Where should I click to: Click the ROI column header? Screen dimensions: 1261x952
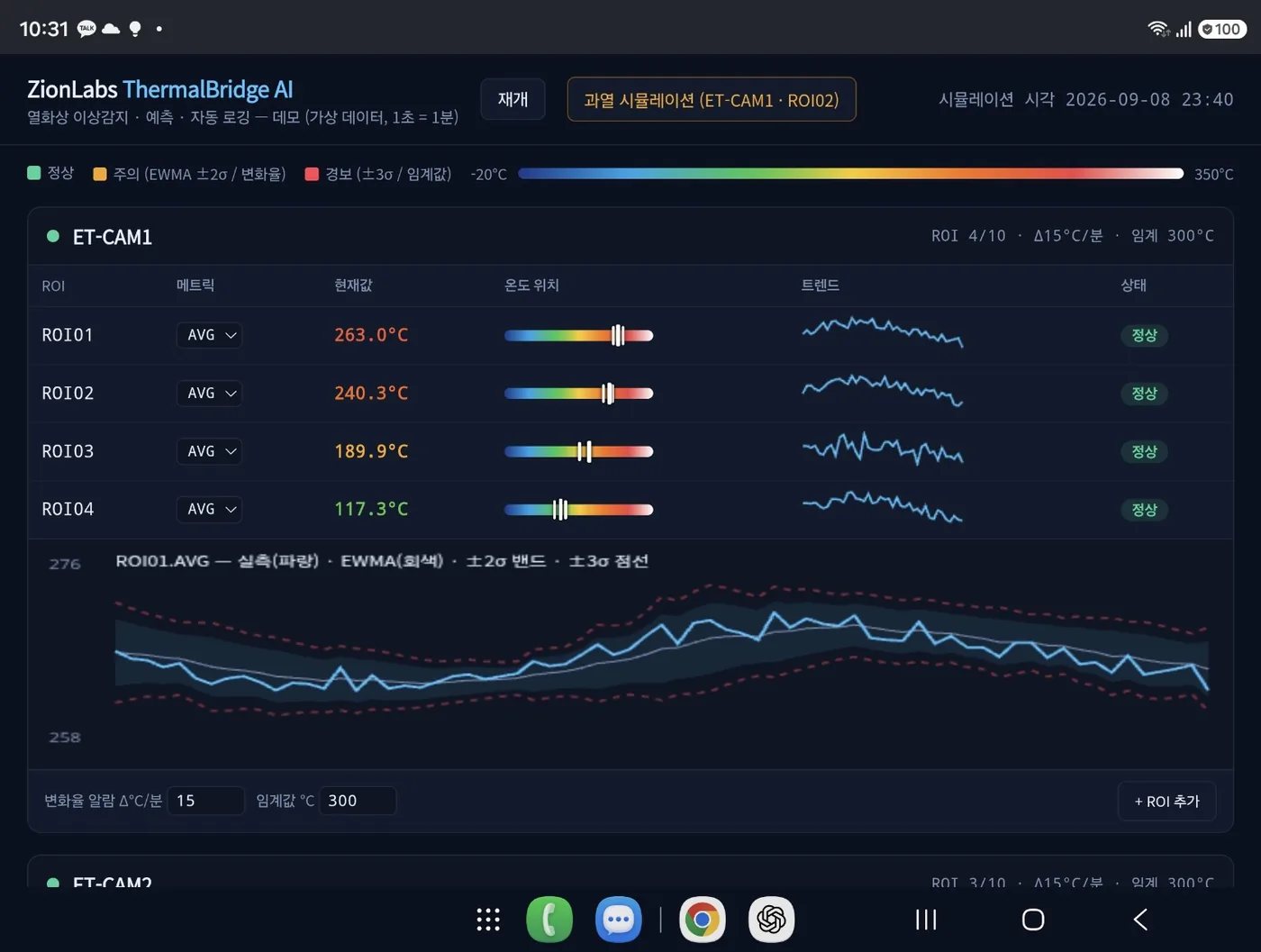[x=53, y=286]
